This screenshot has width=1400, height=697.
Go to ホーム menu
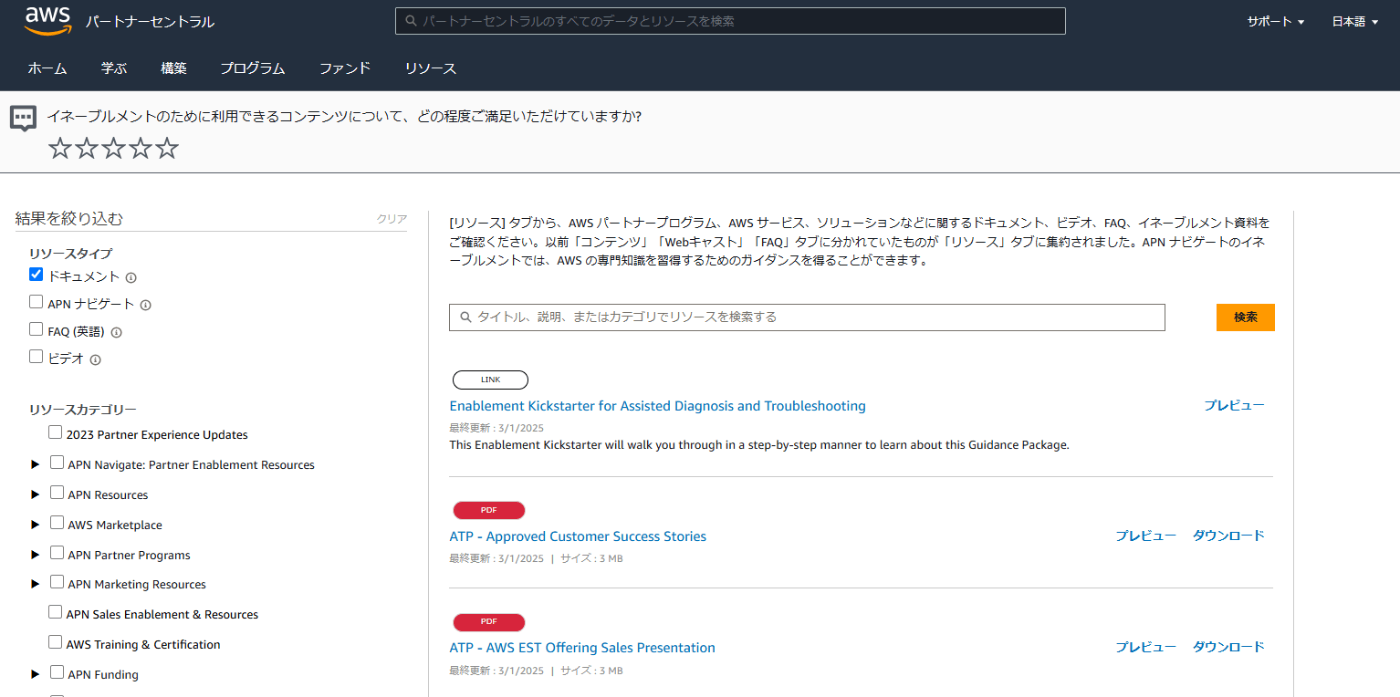click(x=47, y=68)
